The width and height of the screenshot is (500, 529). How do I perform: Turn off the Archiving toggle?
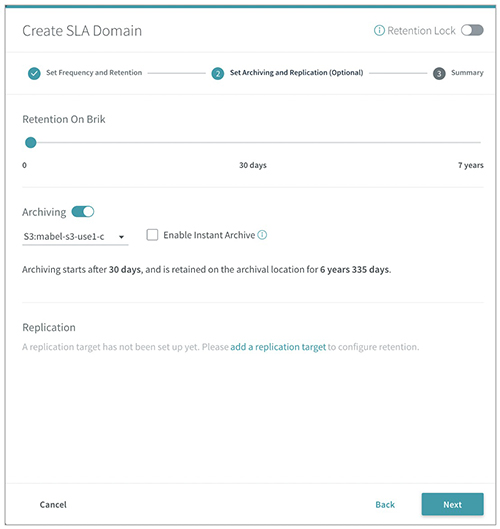pos(83,212)
